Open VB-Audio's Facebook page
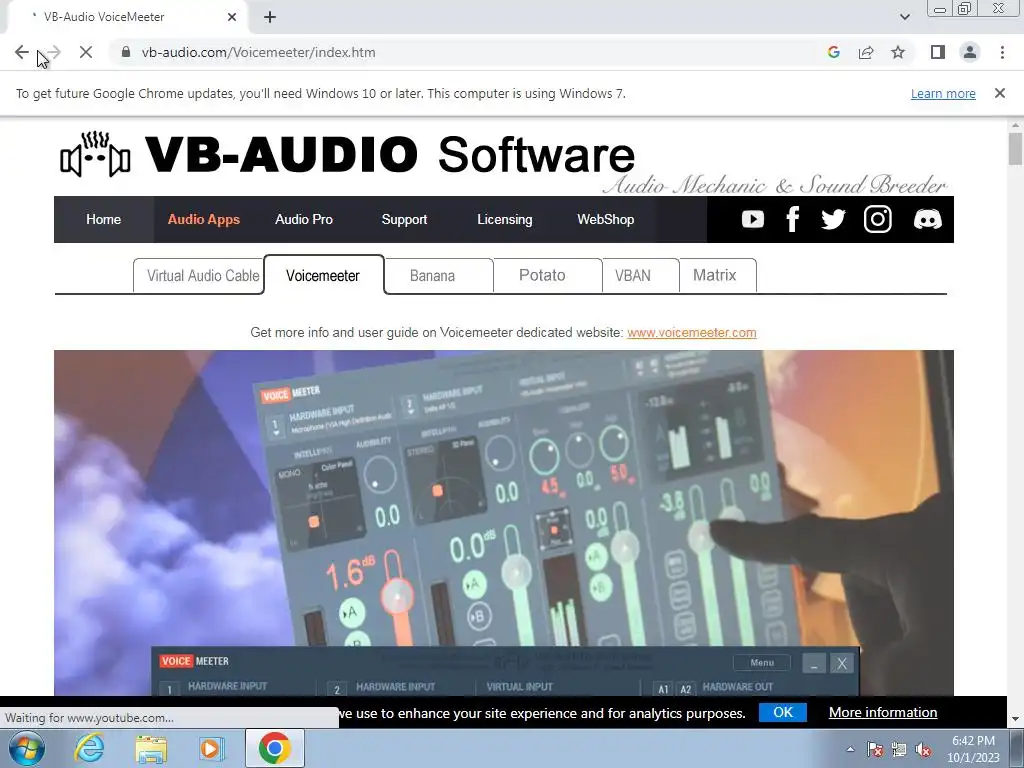 tap(793, 219)
